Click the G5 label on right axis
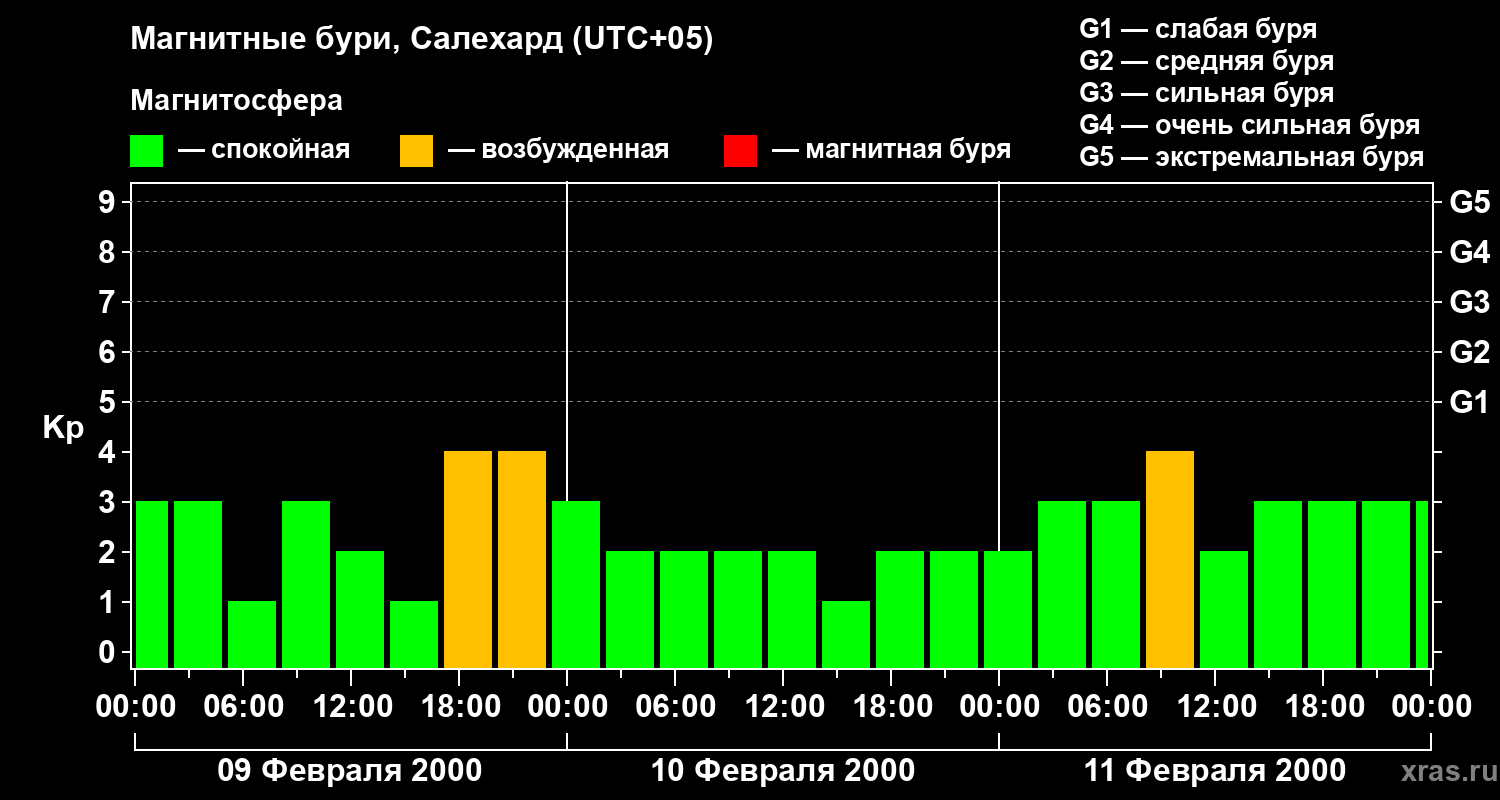This screenshot has height=800, width=1500. pos(1469,202)
